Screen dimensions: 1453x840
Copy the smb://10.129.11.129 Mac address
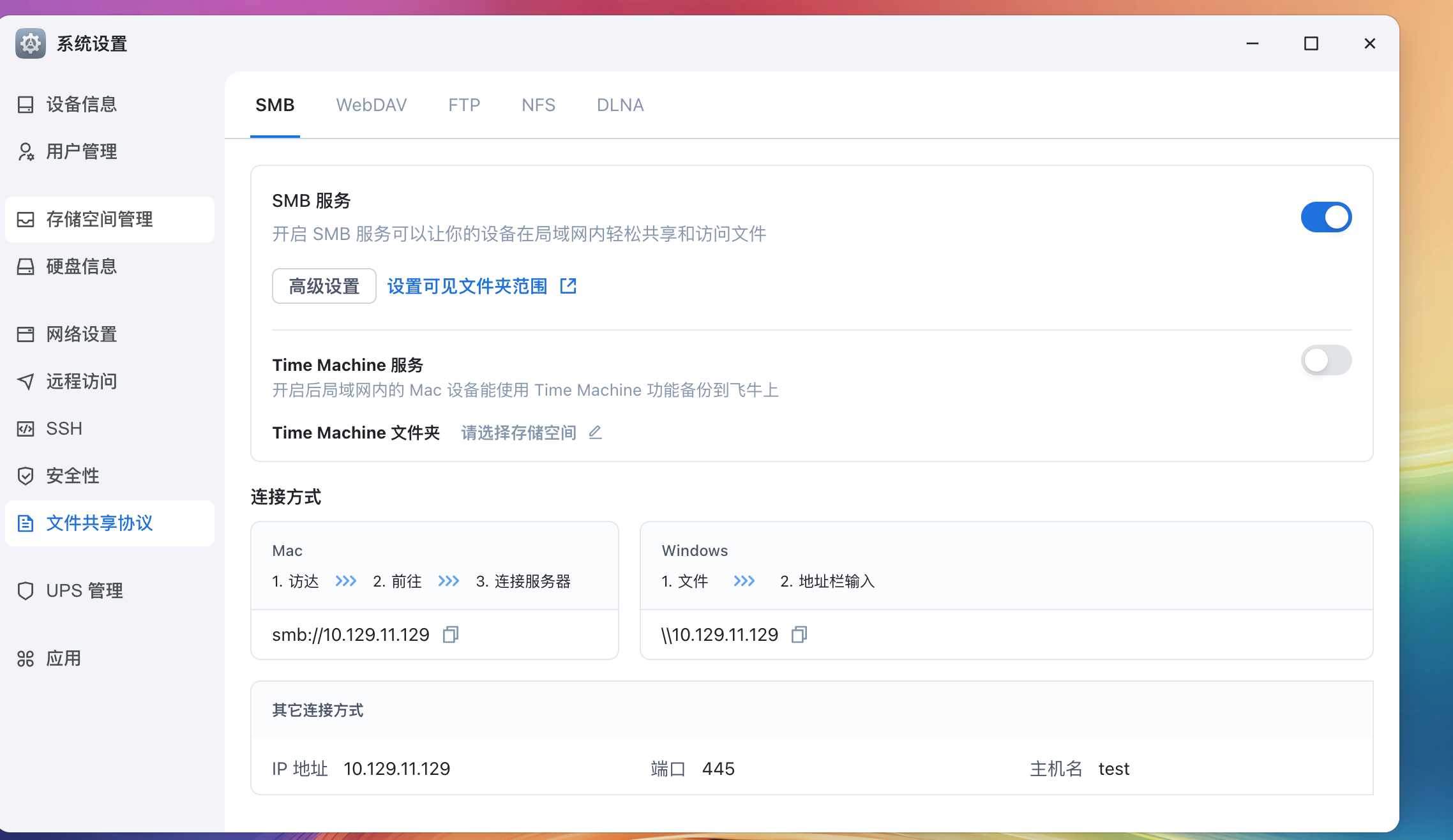(451, 634)
